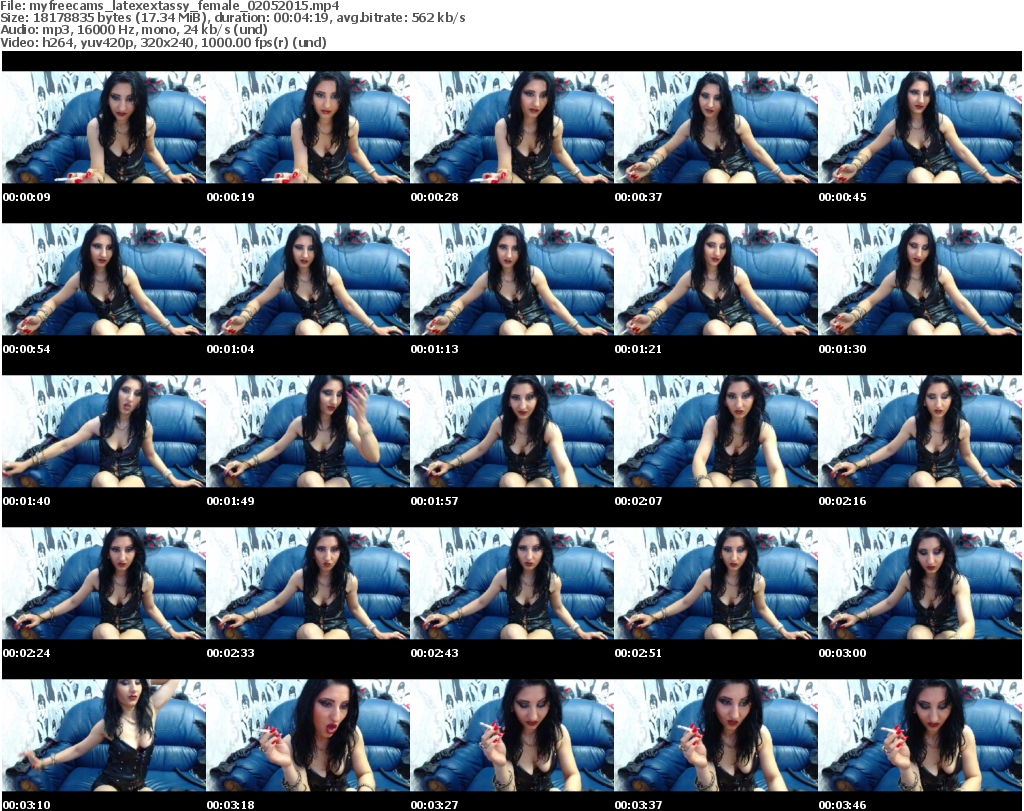This screenshot has width=1024, height=811.
Task: Select the thumbnail frame at 00:02:51
Action: coord(716,583)
